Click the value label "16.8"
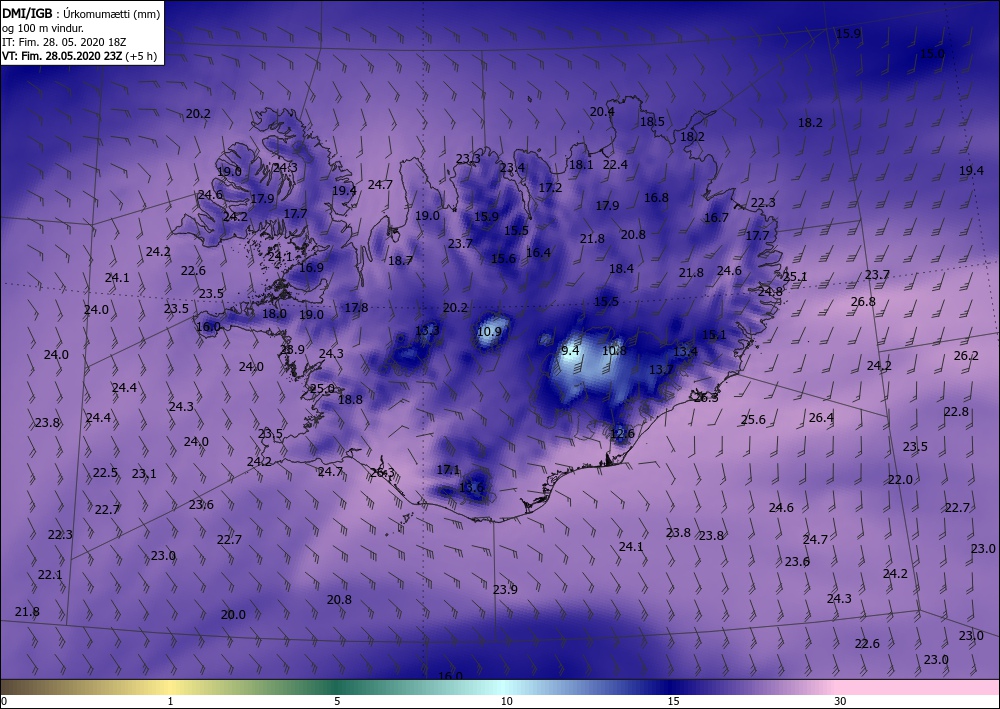Image resolution: width=1000 pixels, height=709 pixels. 656,198
